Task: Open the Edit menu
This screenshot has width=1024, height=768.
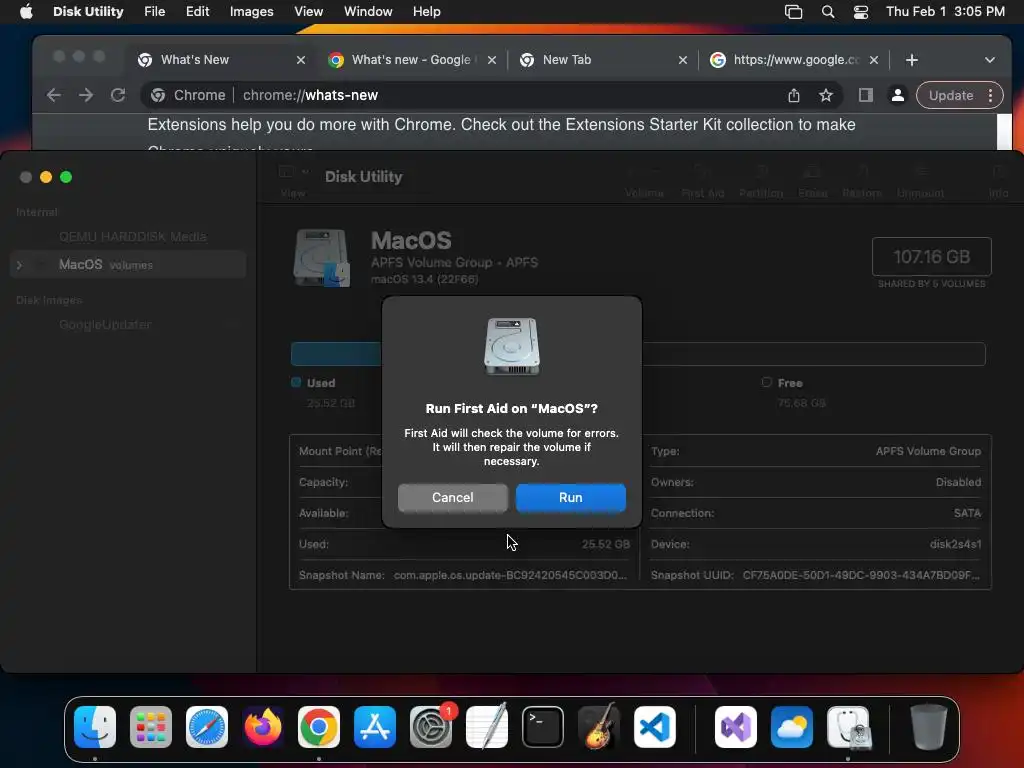Action: click(x=197, y=12)
